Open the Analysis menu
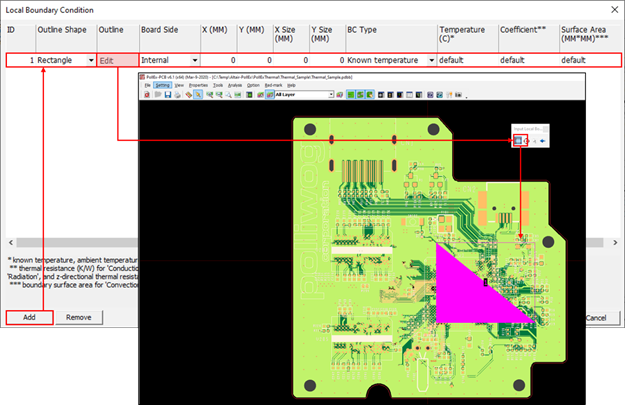625x405 pixels. click(235, 85)
